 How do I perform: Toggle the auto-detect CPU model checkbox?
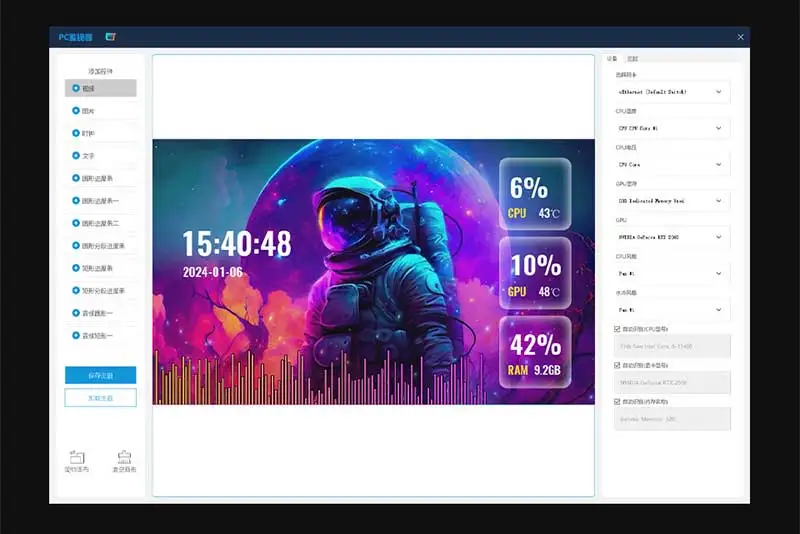point(617,329)
